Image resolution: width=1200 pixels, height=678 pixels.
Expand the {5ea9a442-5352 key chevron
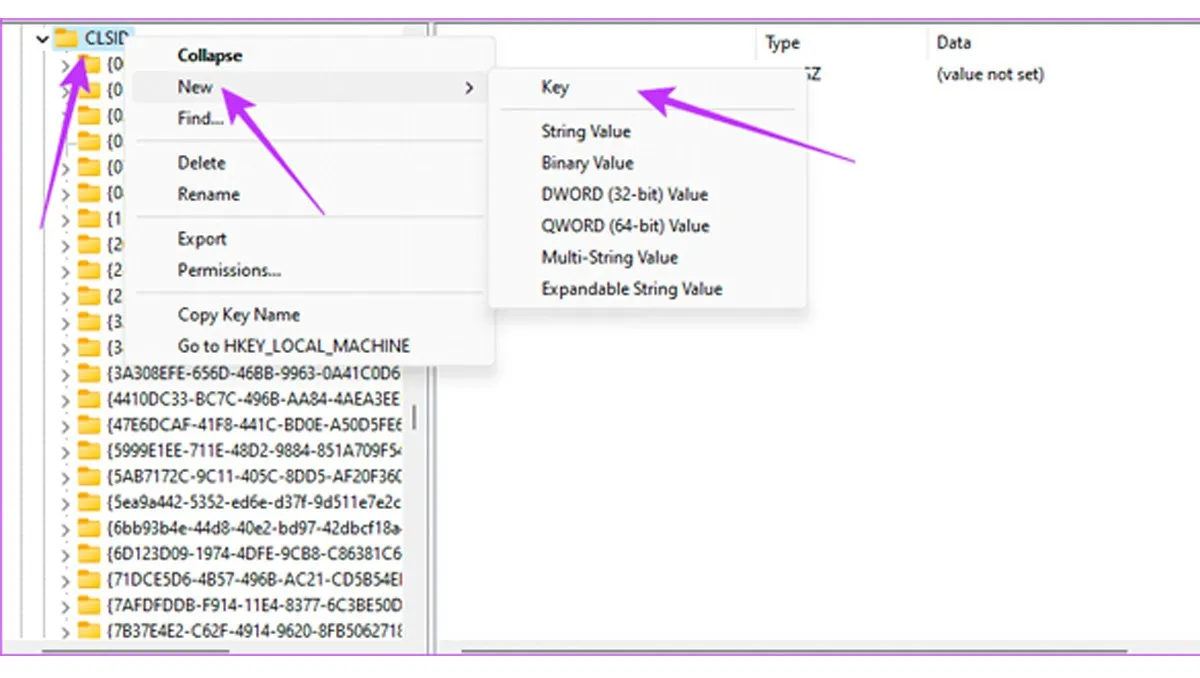pyautogui.click(x=66, y=502)
